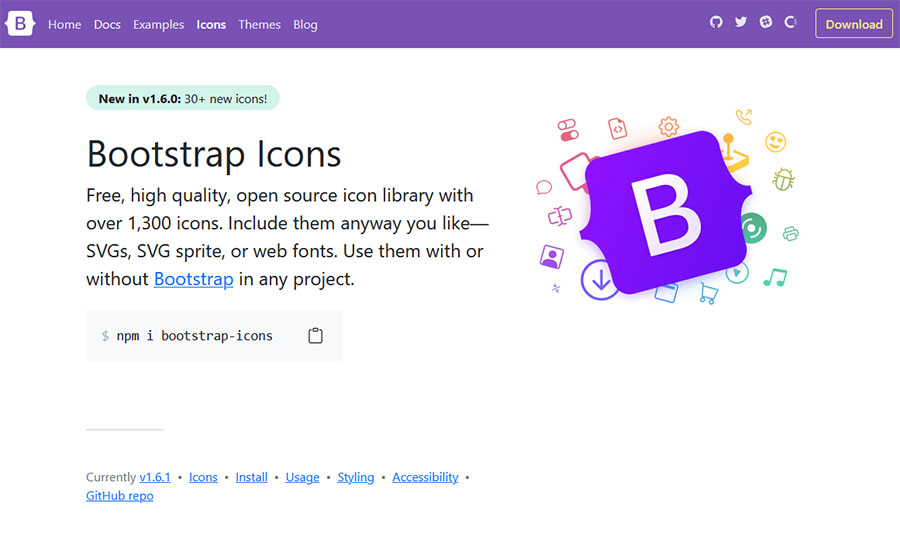
Task: Jump to the Usage section link
Action: click(302, 477)
